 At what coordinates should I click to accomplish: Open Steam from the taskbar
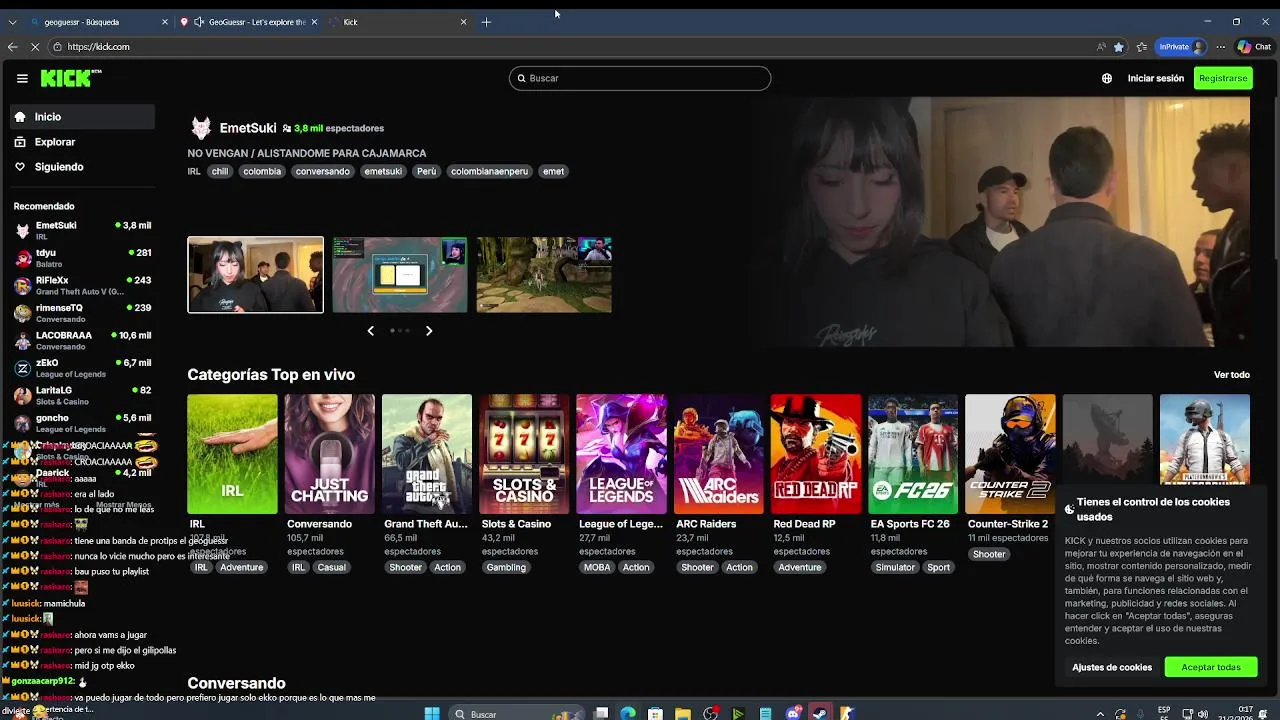[820, 714]
